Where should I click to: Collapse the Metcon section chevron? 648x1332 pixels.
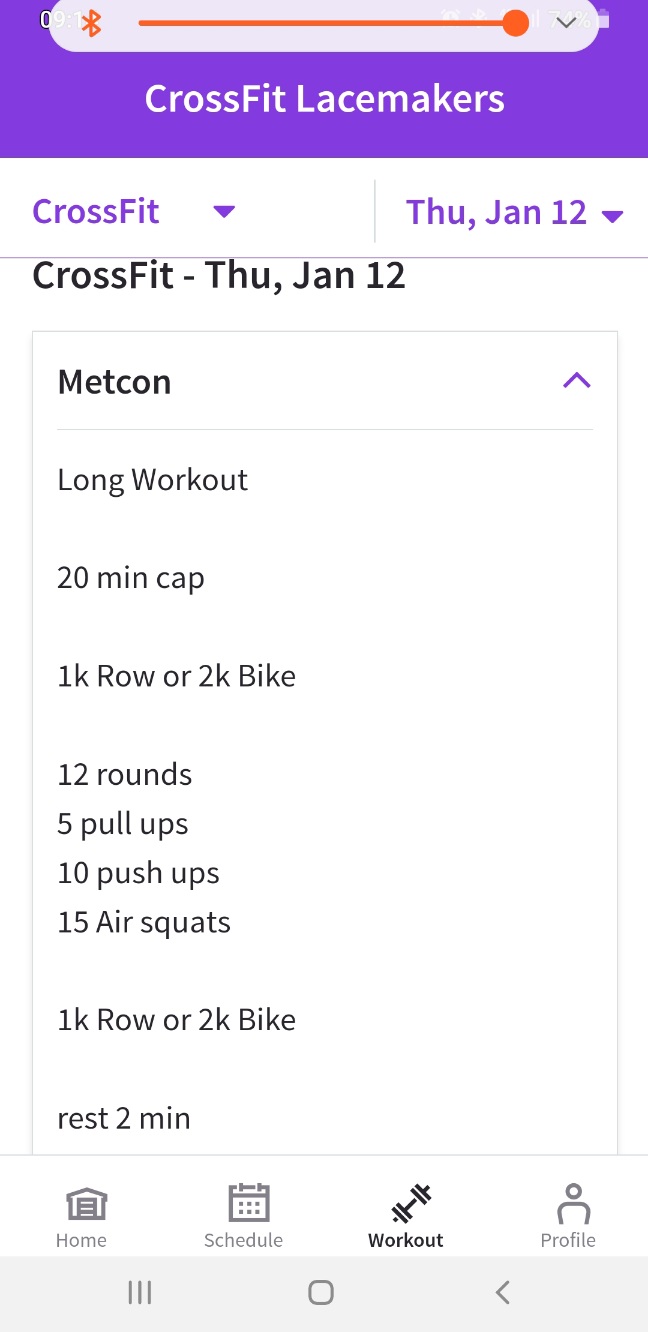point(577,380)
